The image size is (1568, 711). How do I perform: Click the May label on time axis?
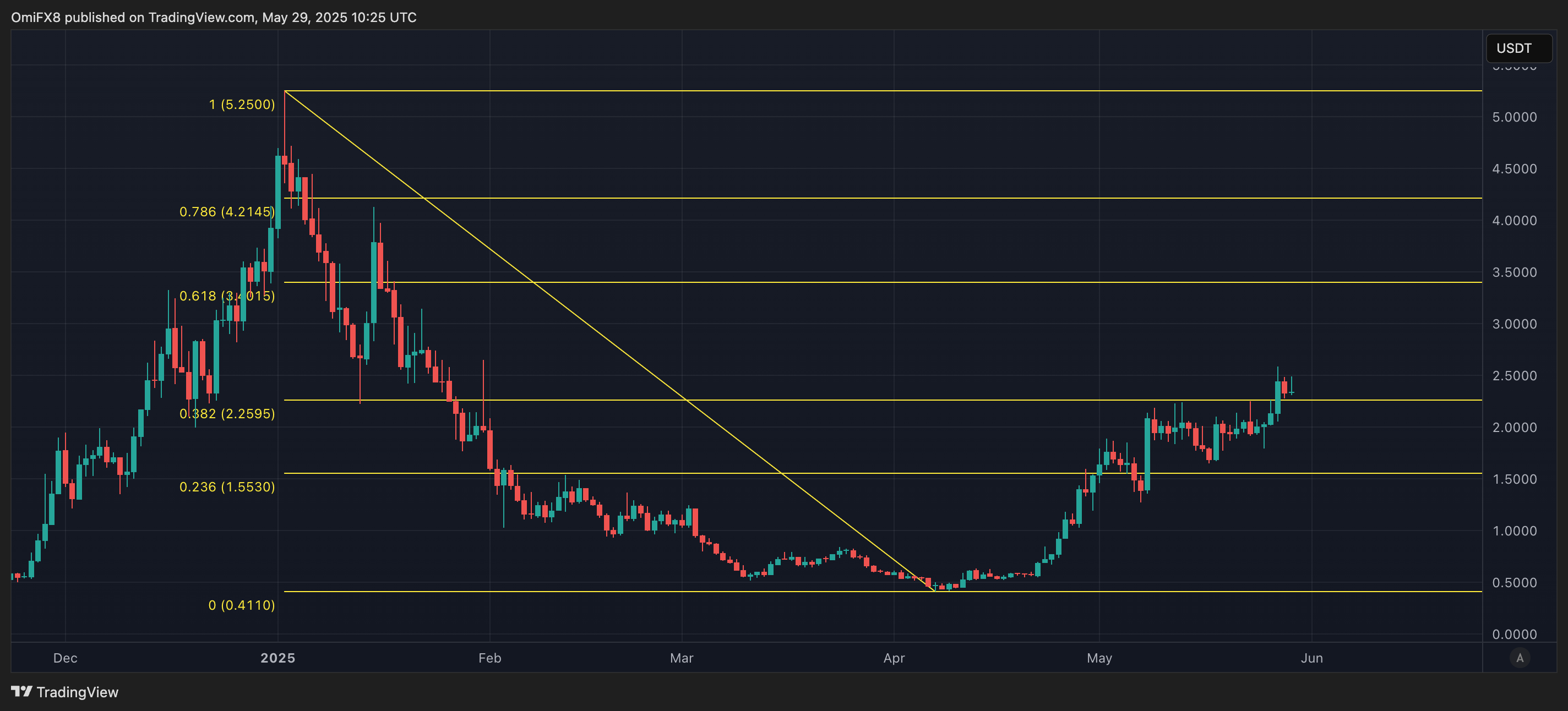[1099, 658]
